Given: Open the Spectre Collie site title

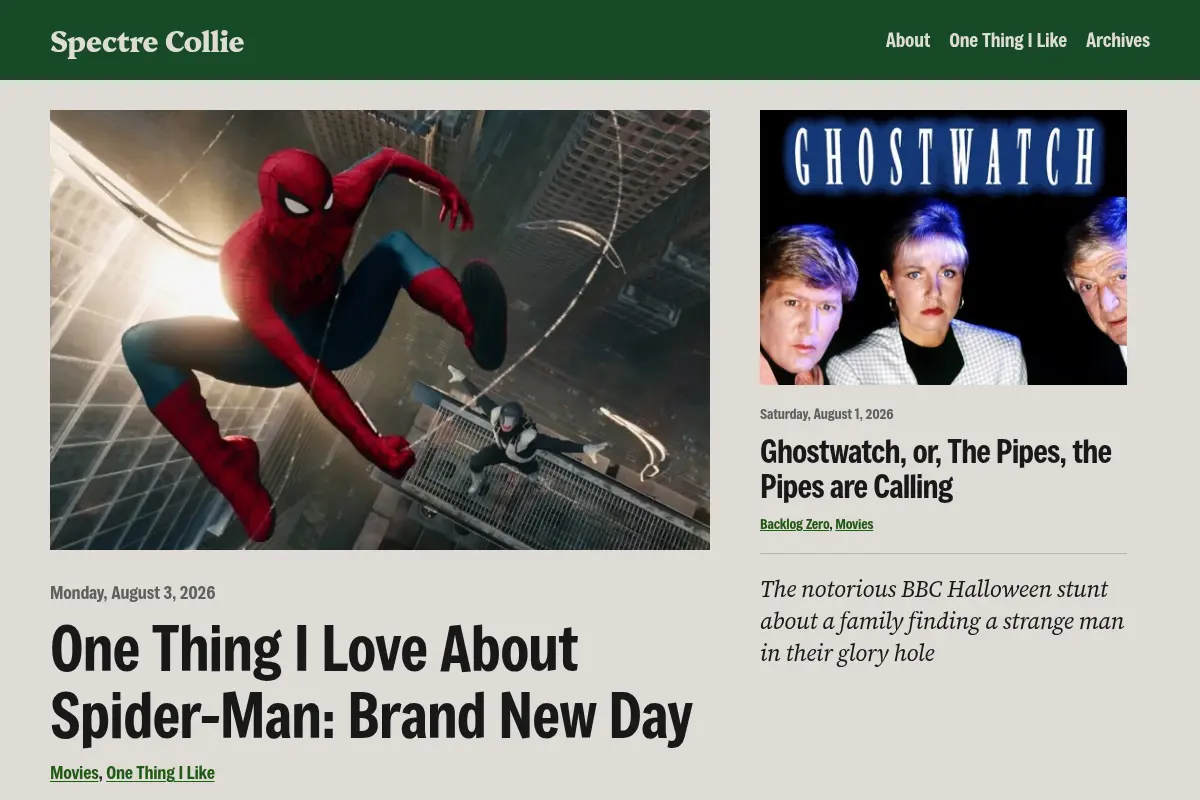Looking at the screenshot, I should 147,41.
